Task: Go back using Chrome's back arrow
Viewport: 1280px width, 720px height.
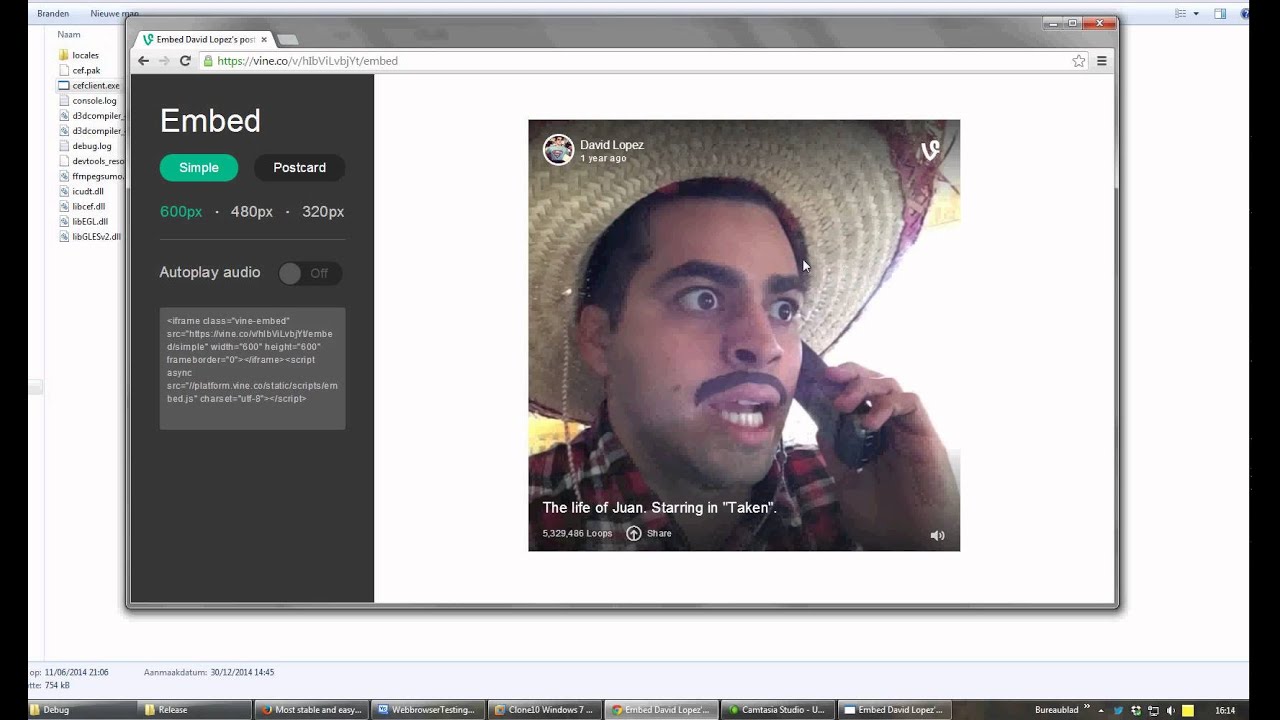Action: [x=143, y=61]
